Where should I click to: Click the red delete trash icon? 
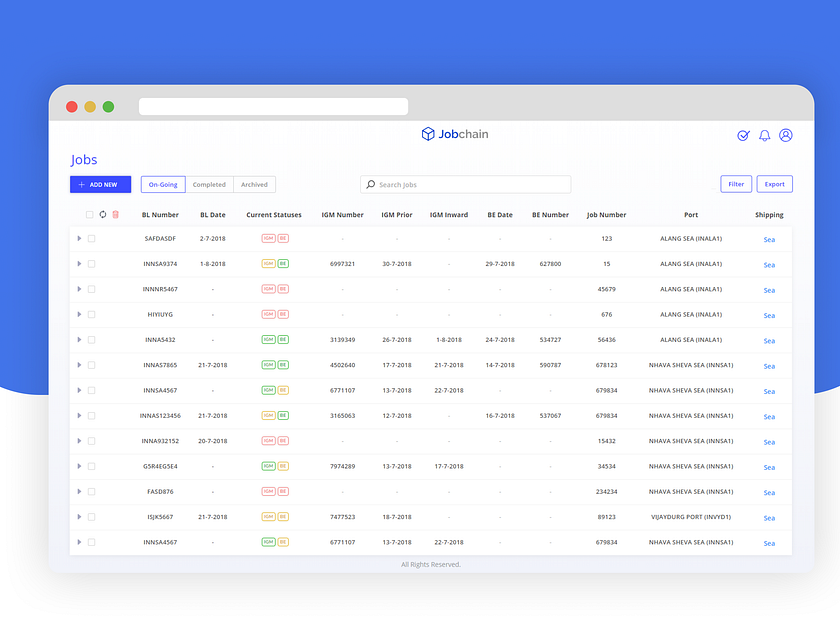(115, 214)
